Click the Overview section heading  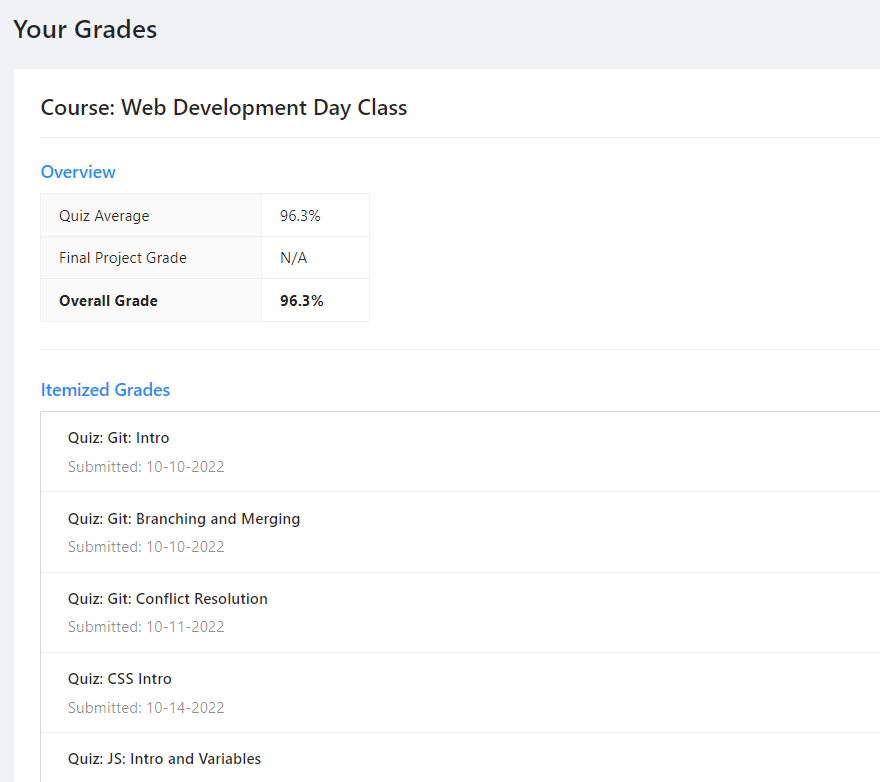(78, 172)
